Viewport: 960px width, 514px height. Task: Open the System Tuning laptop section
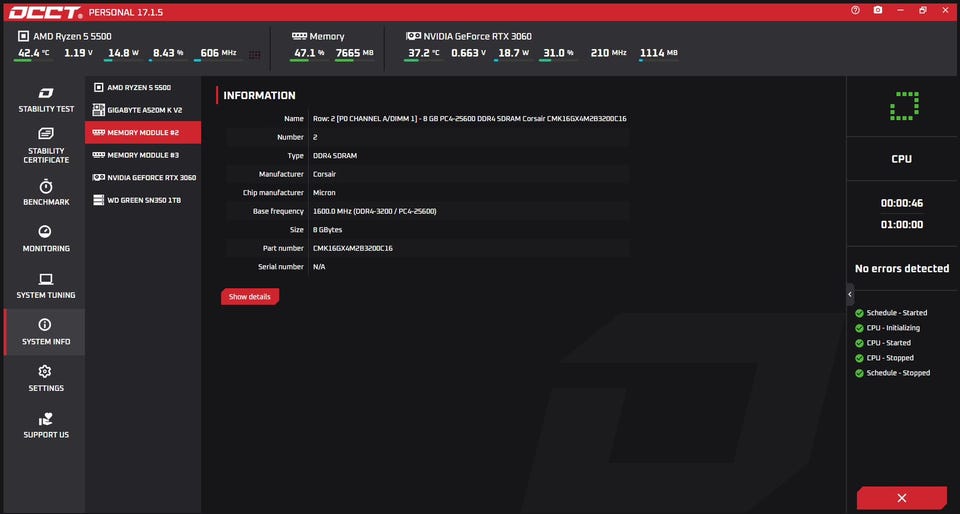point(46,286)
